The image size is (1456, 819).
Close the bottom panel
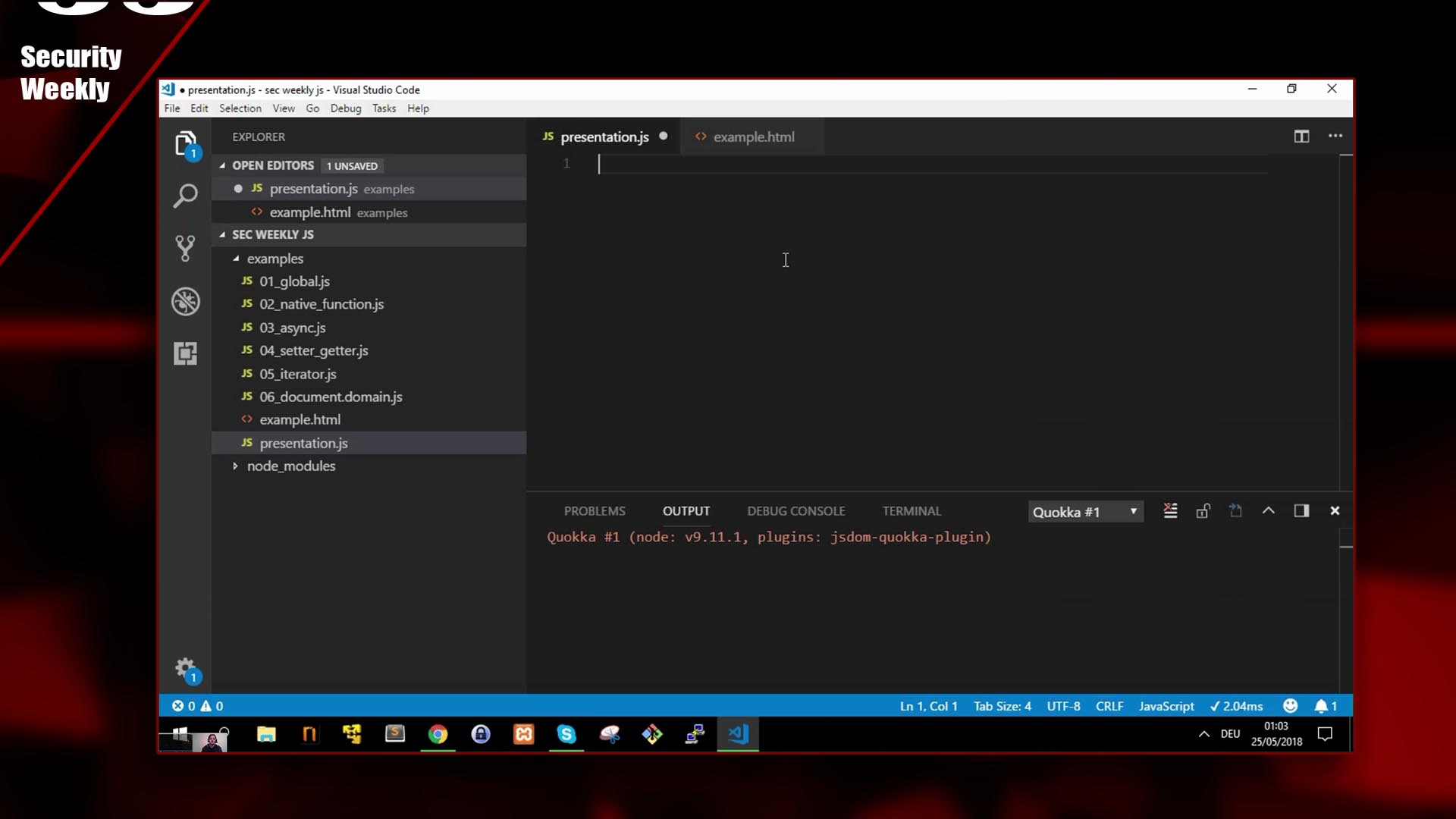pos(1335,511)
